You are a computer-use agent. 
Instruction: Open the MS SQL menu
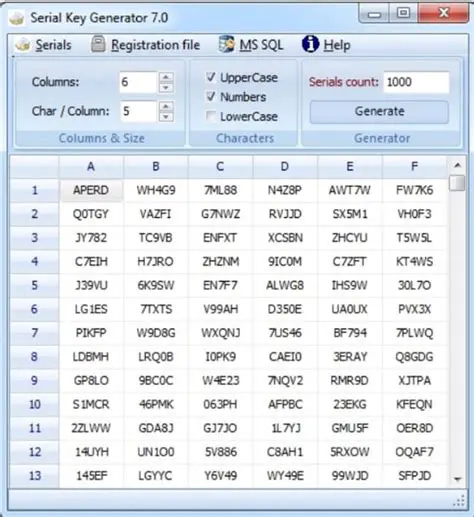point(261,45)
